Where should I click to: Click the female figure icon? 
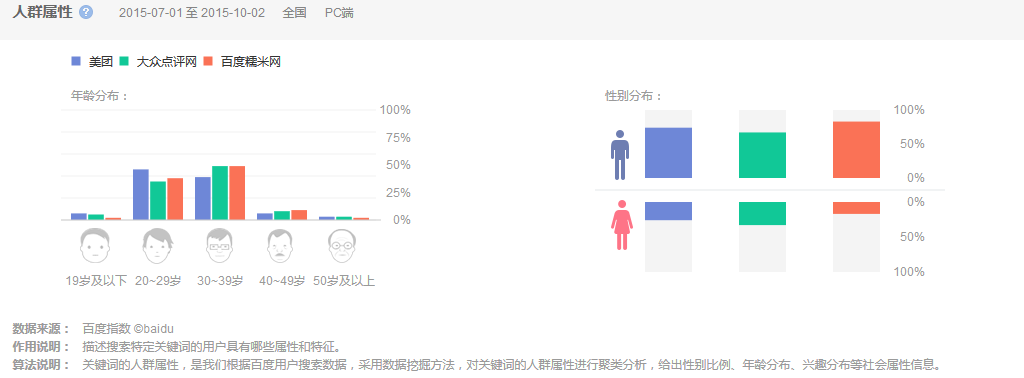[622, 225]
